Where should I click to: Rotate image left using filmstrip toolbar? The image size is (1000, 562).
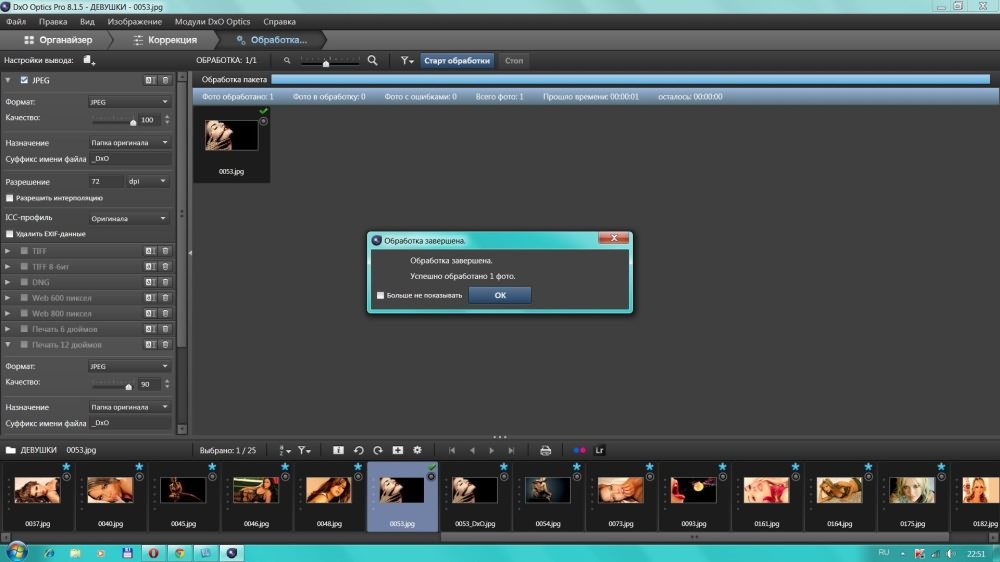358,451
